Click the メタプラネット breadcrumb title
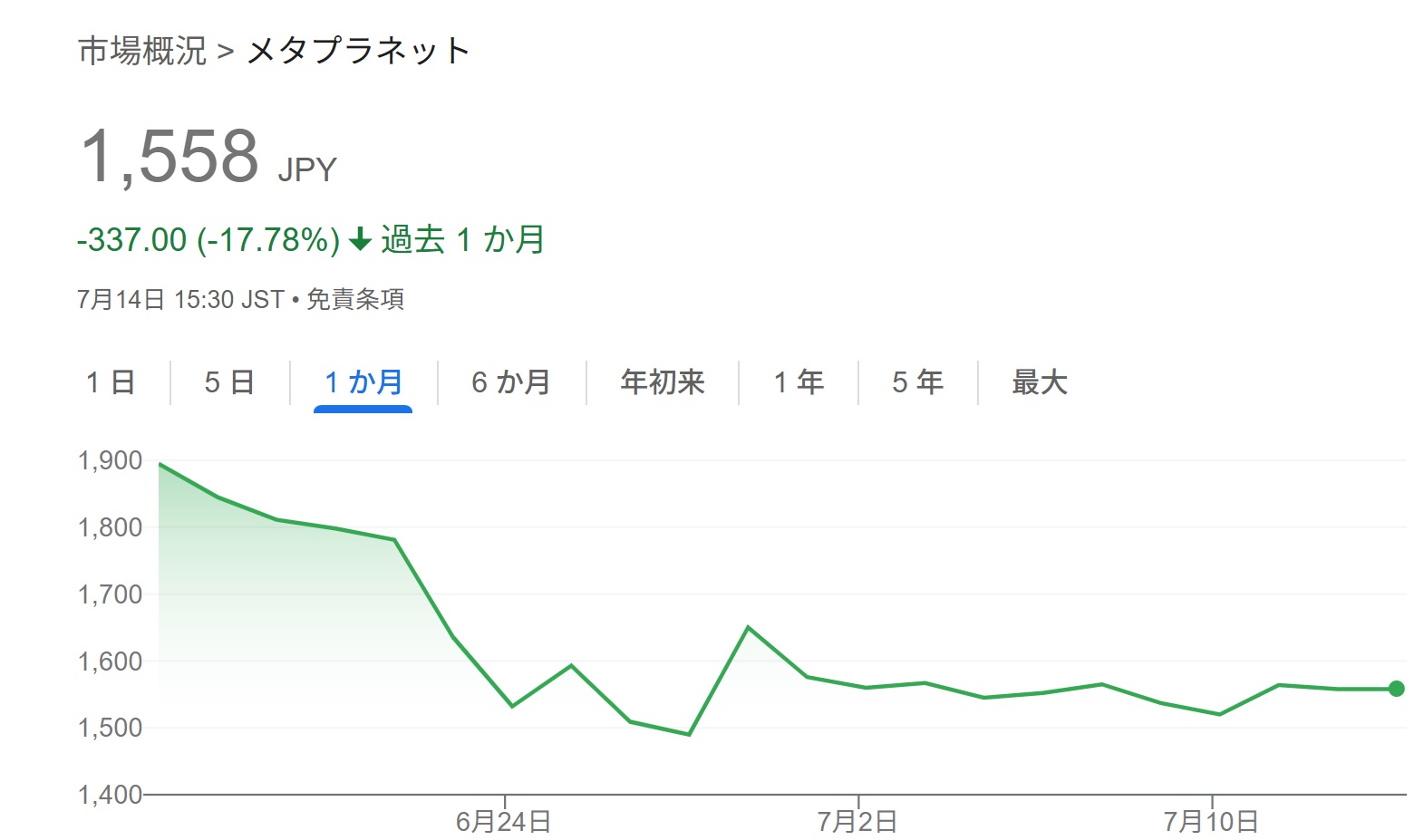Viewport: 1414px width, 840px height. [358, 51]
